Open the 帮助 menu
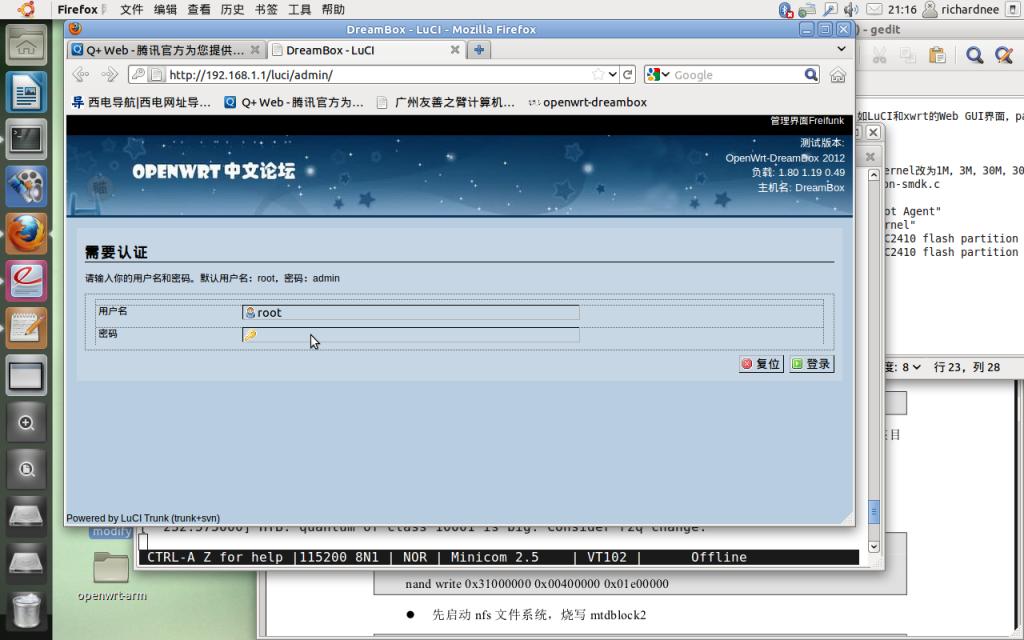 [333, 9]
